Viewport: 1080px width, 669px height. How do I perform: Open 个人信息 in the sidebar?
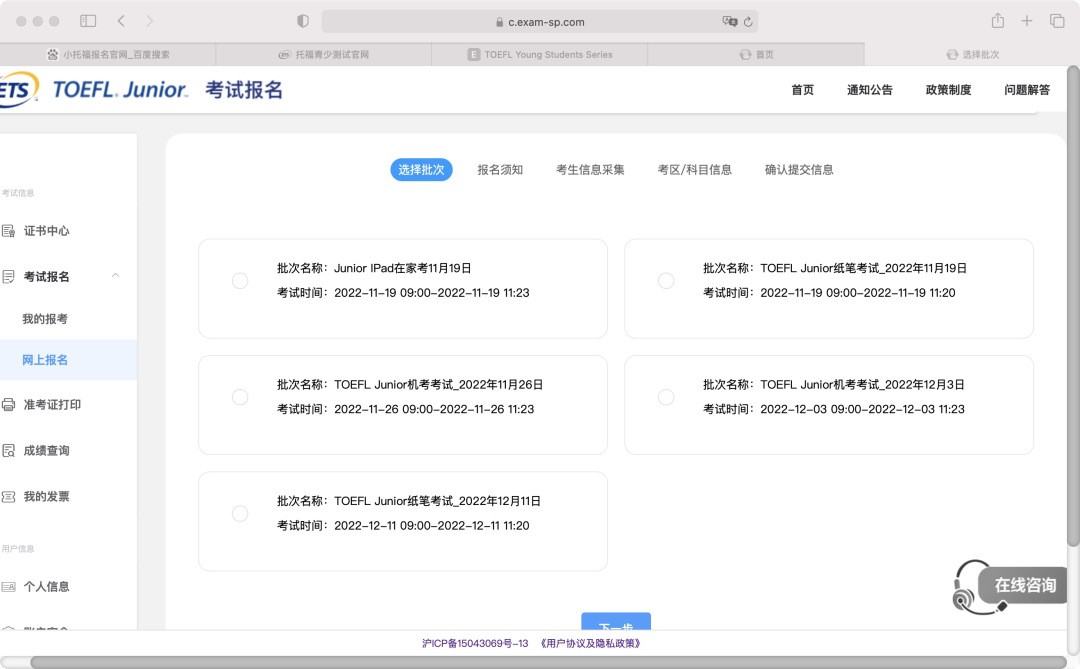coord(46,587)
